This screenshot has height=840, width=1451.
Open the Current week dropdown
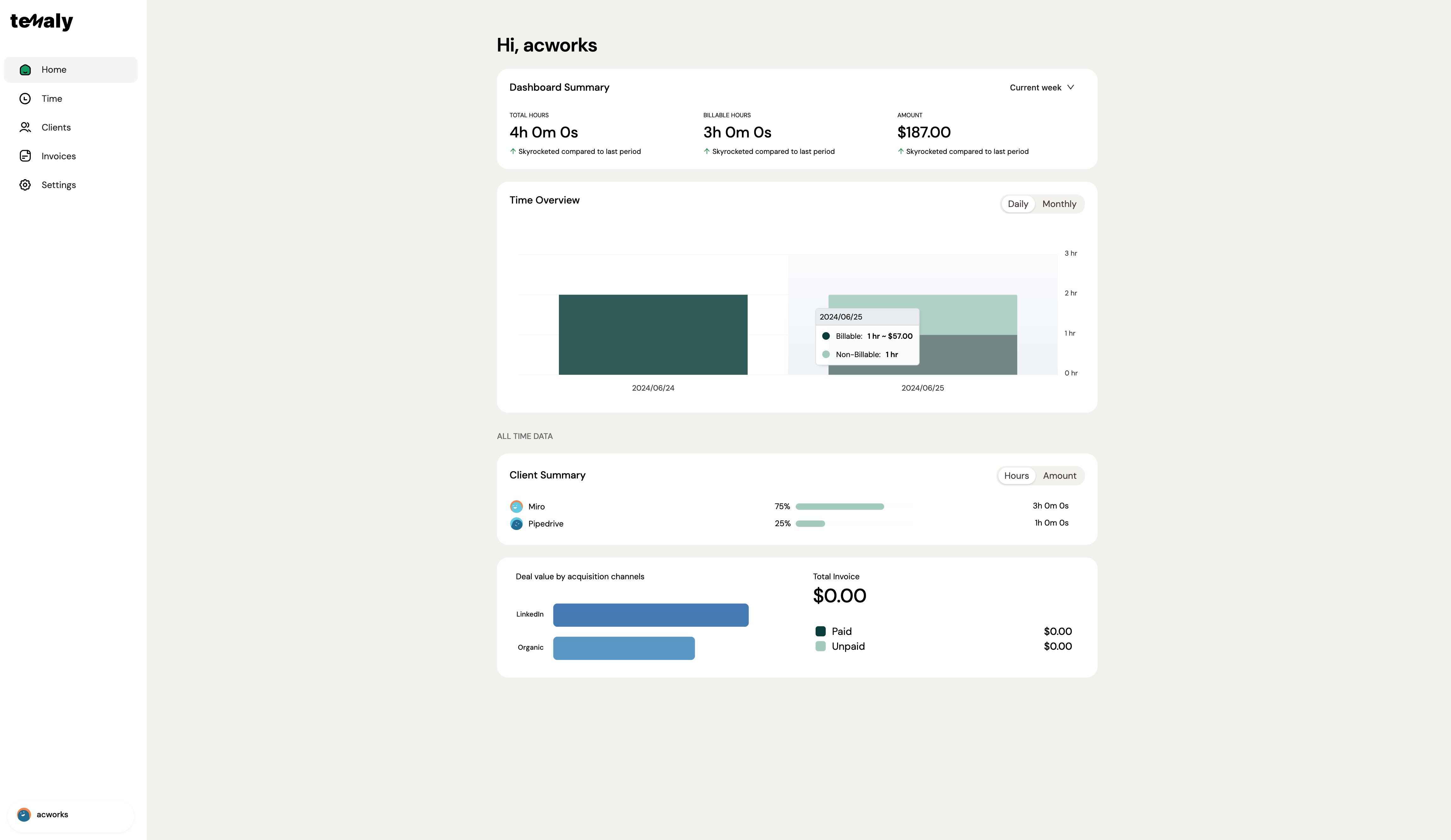pyautogui.click(x=1041, y=87)
